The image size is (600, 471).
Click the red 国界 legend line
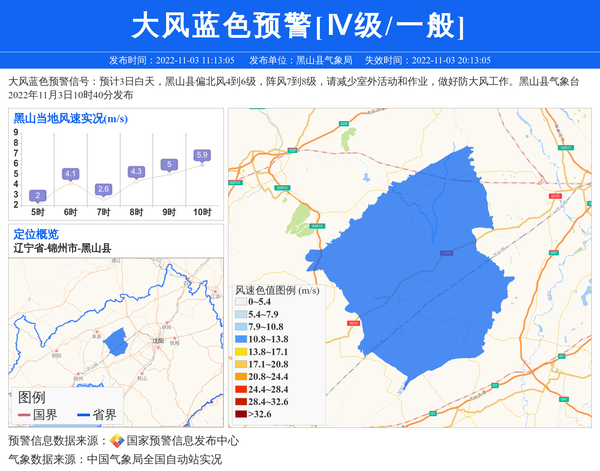[x=23, y=416]
